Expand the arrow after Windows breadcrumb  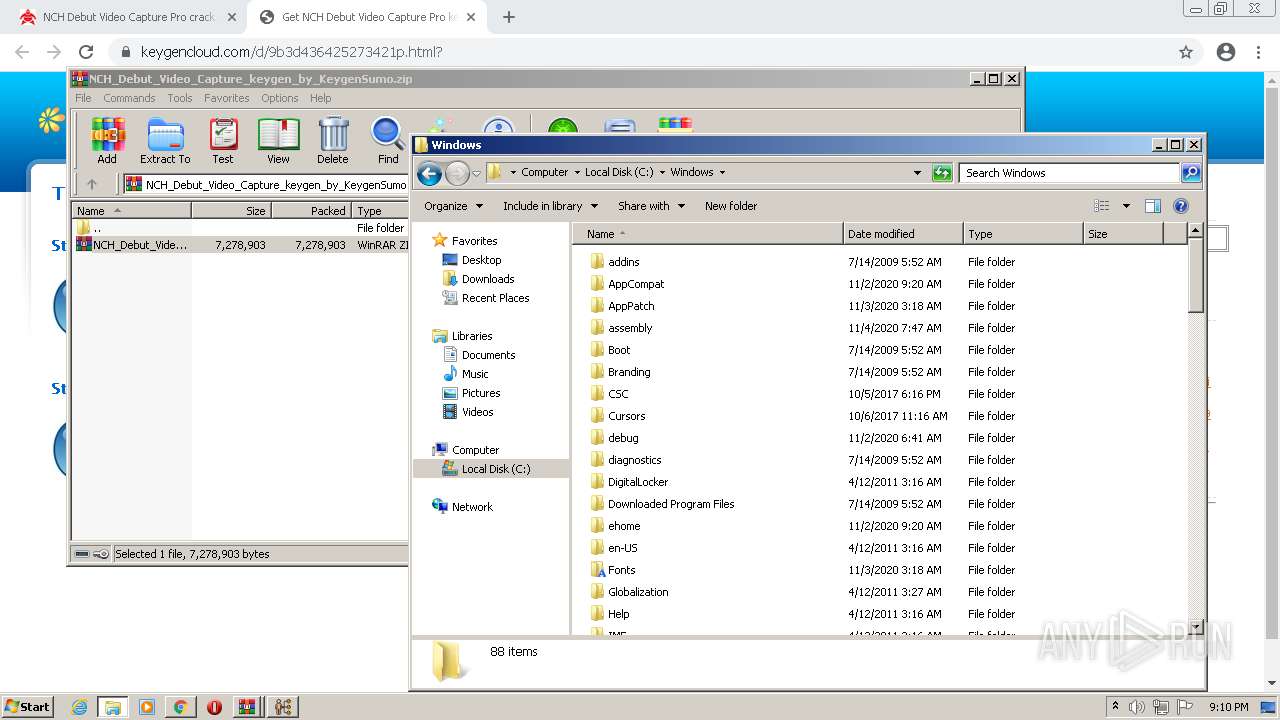[722, 172]
